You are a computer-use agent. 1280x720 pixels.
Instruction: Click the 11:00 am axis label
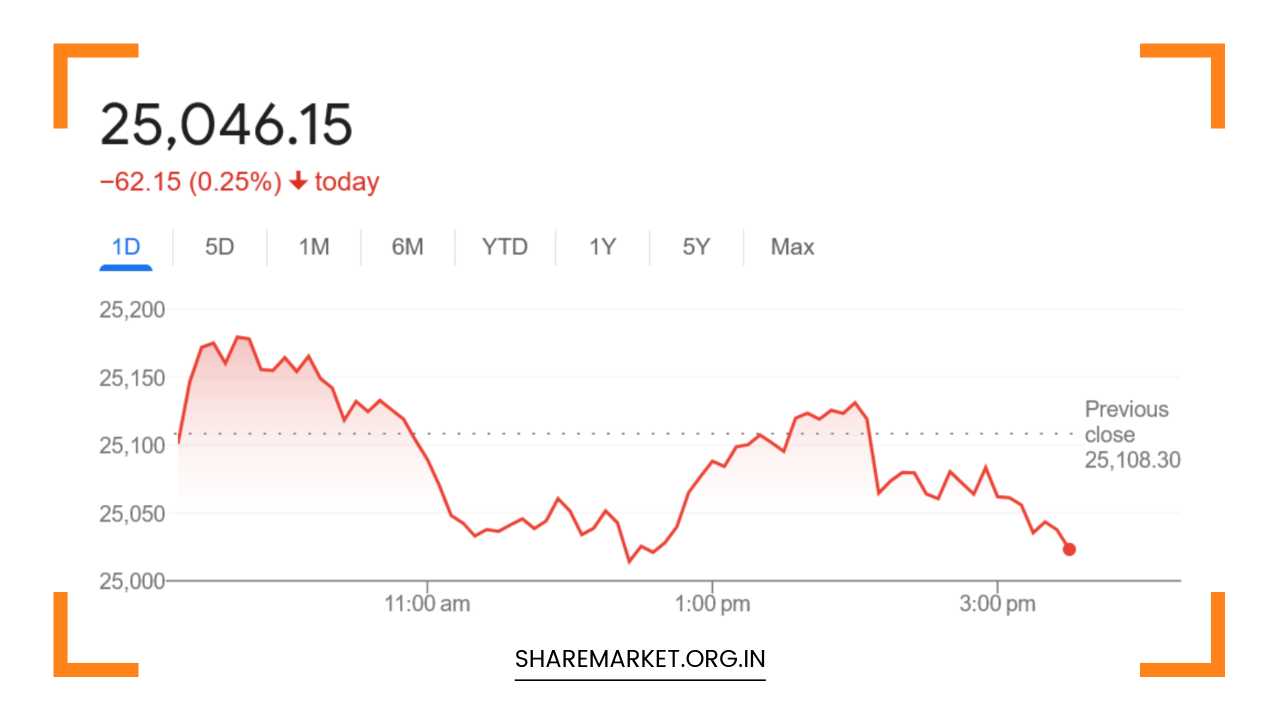coord(428,604)
